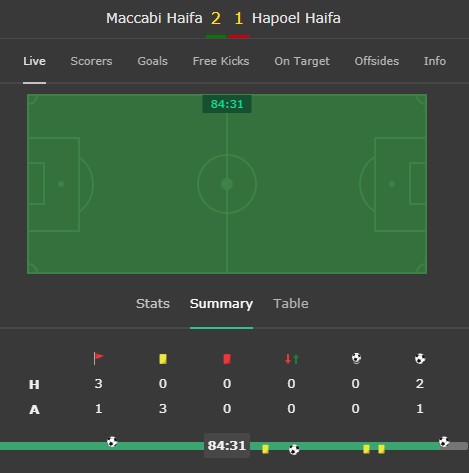Select the final goal marker near timeline end
469x473 pixels.
click(x=444, y=442)
